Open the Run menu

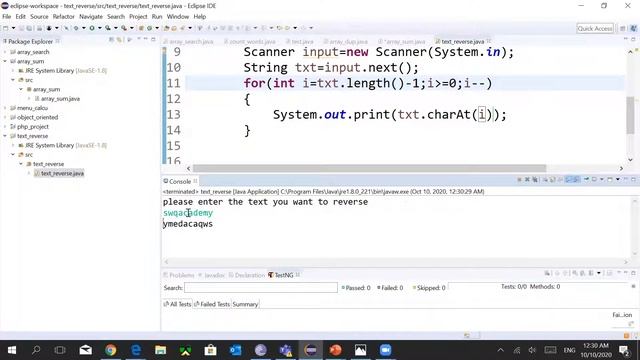pyautogui.click(x=157, y=17)
